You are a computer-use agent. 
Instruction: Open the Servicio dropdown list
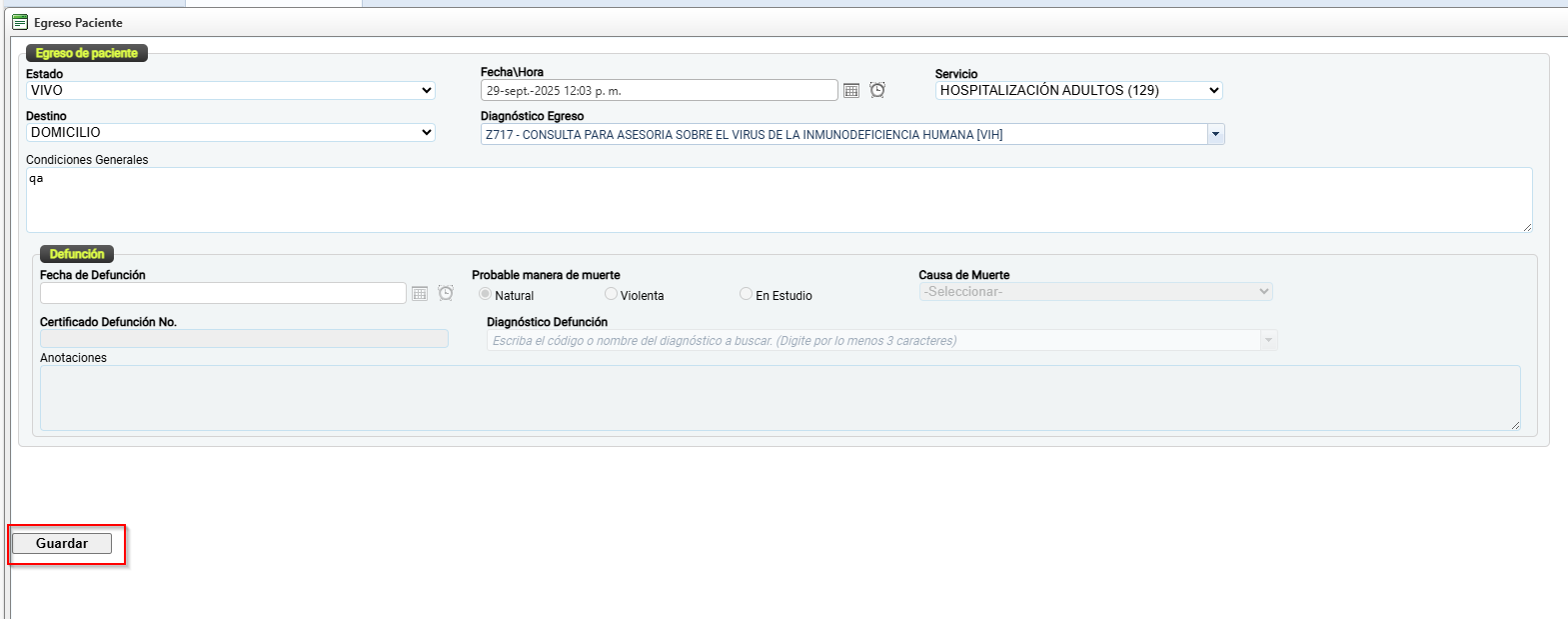1078,91
